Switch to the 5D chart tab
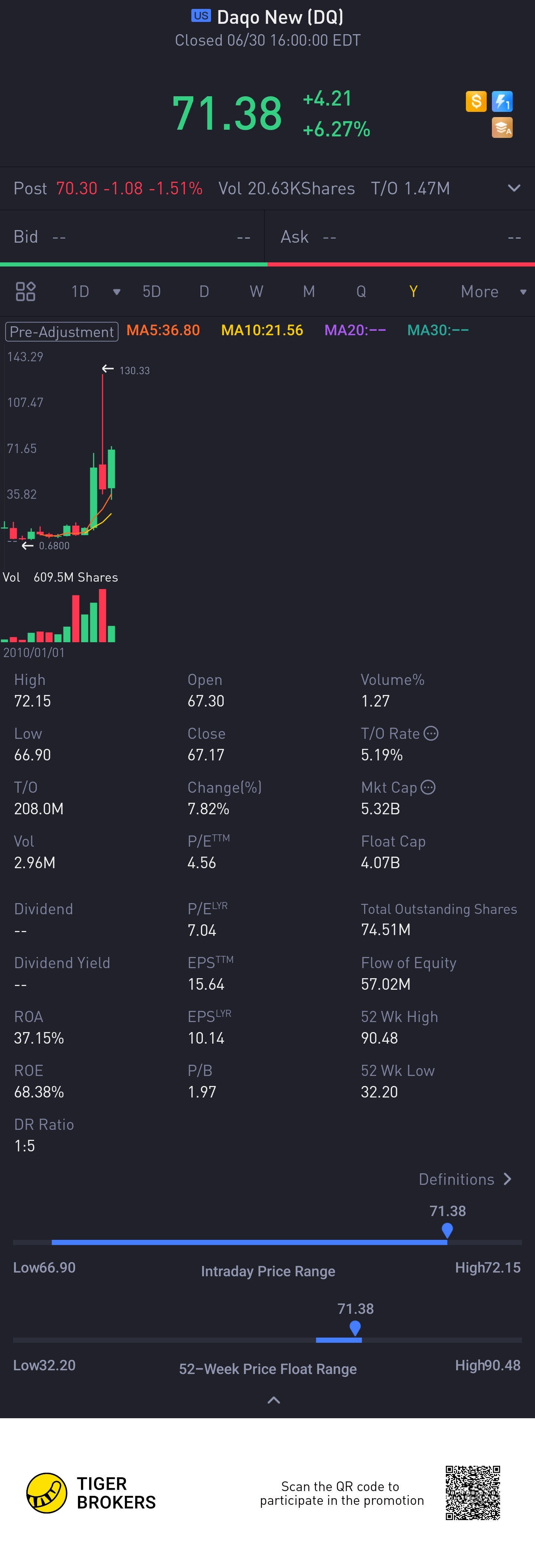This screenshot has height=1568, width=535. (x=152, y=292)
